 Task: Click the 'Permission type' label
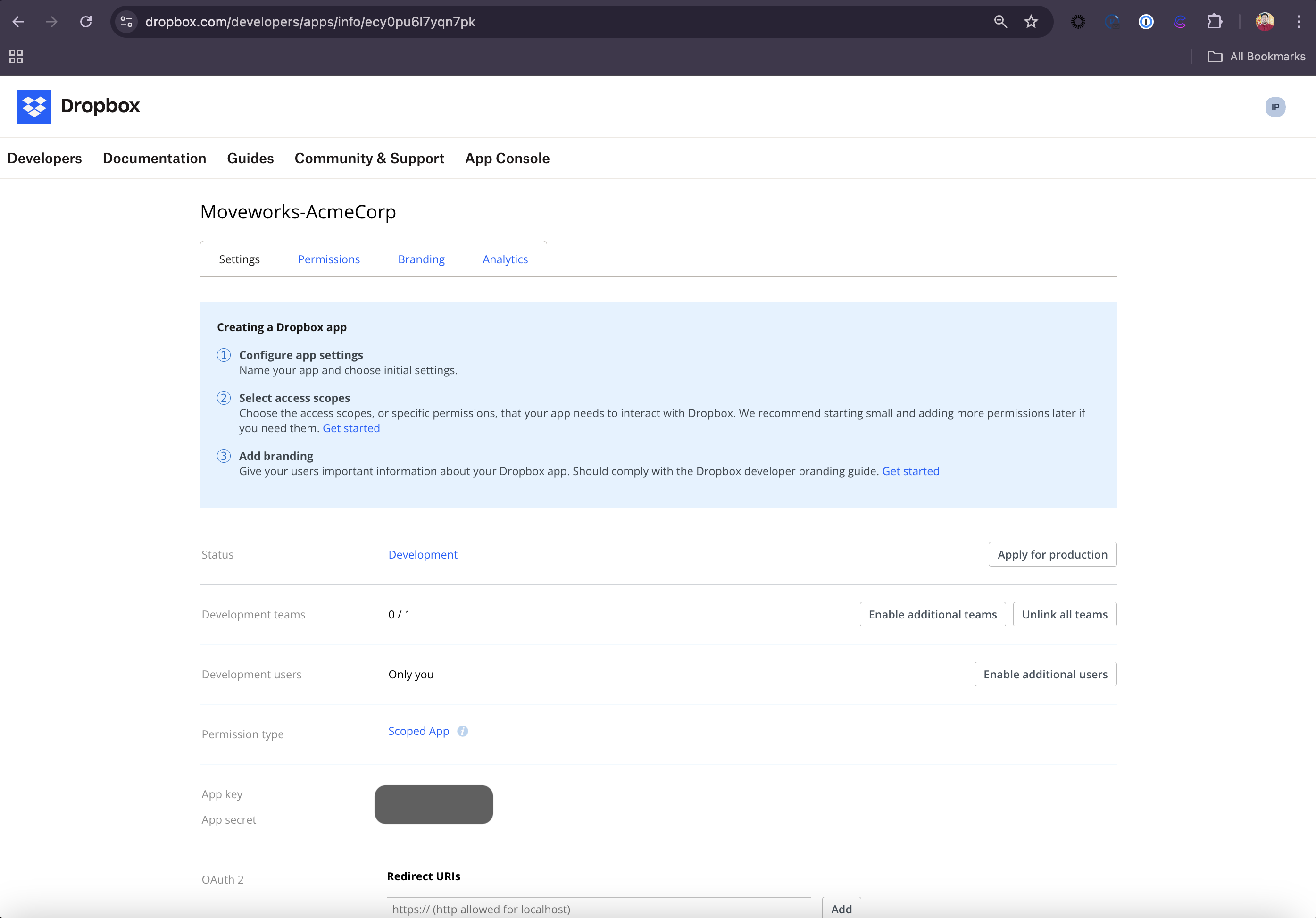242,734
